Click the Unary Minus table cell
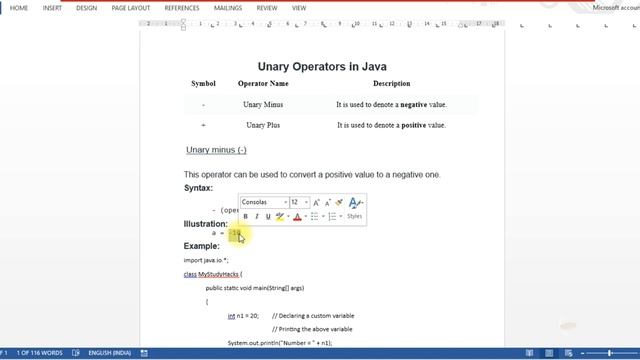640x360 pixels. click(x=263, y=104)
